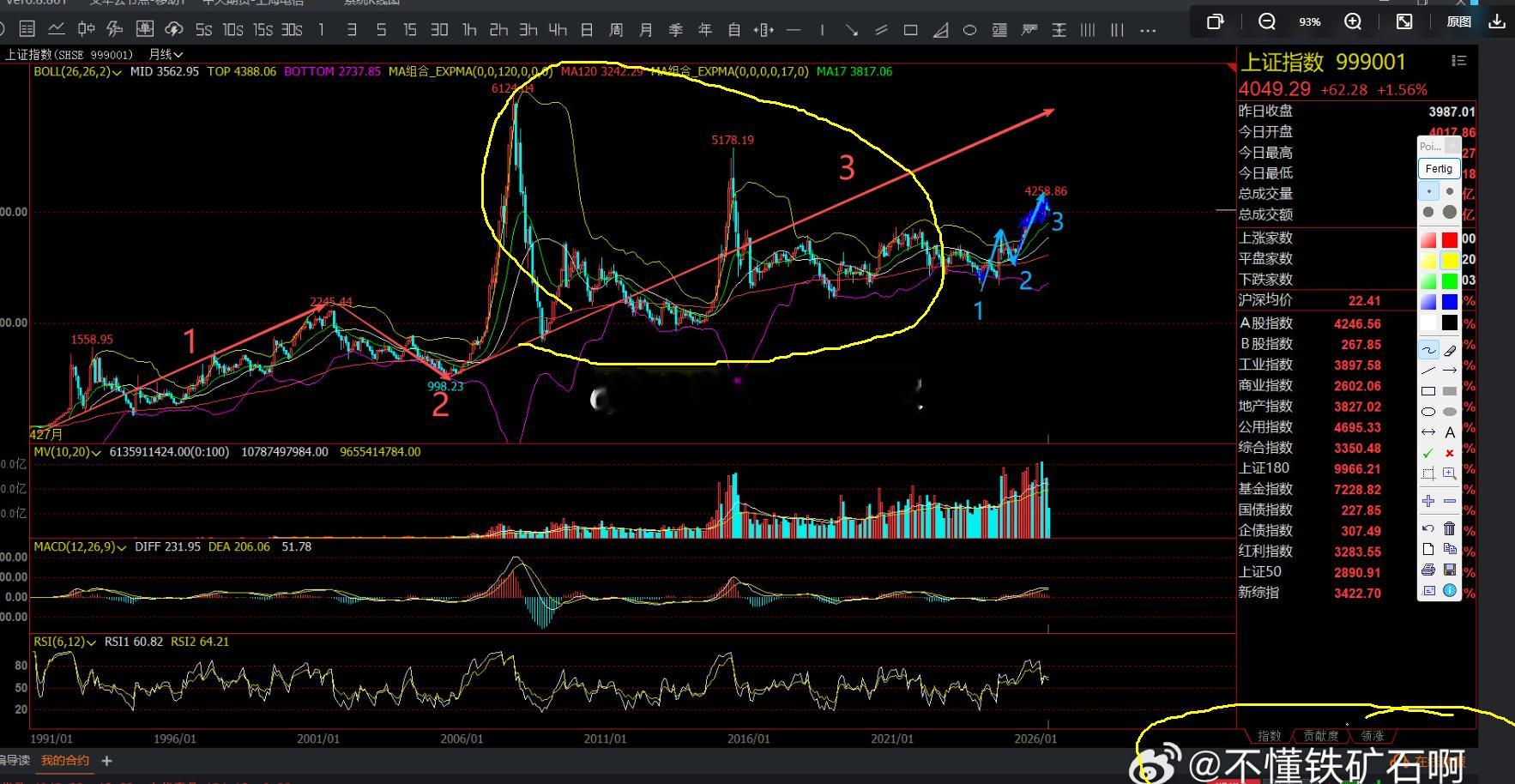Screen dimensions: 1515x784
Task: Select the second smallest pen size dot
Action: click(1450, 191)
